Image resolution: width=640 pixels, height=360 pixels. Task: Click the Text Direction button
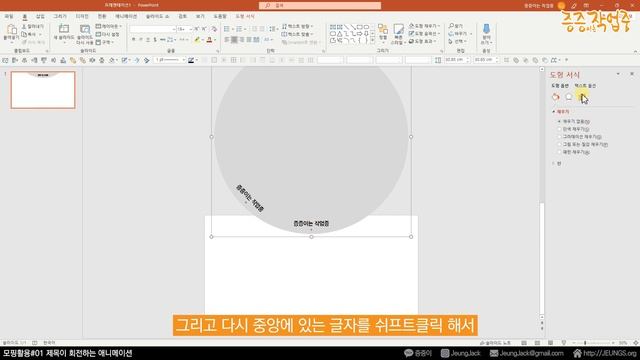click(298, 26)
